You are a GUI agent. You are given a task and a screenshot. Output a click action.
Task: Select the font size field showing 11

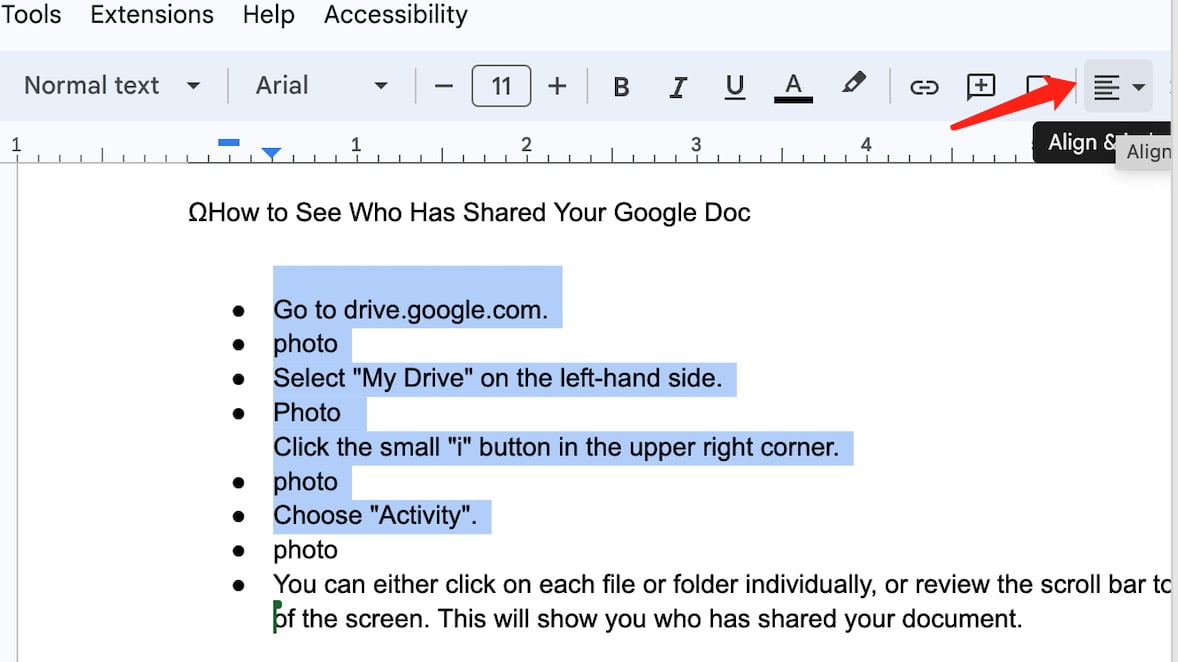501,86
